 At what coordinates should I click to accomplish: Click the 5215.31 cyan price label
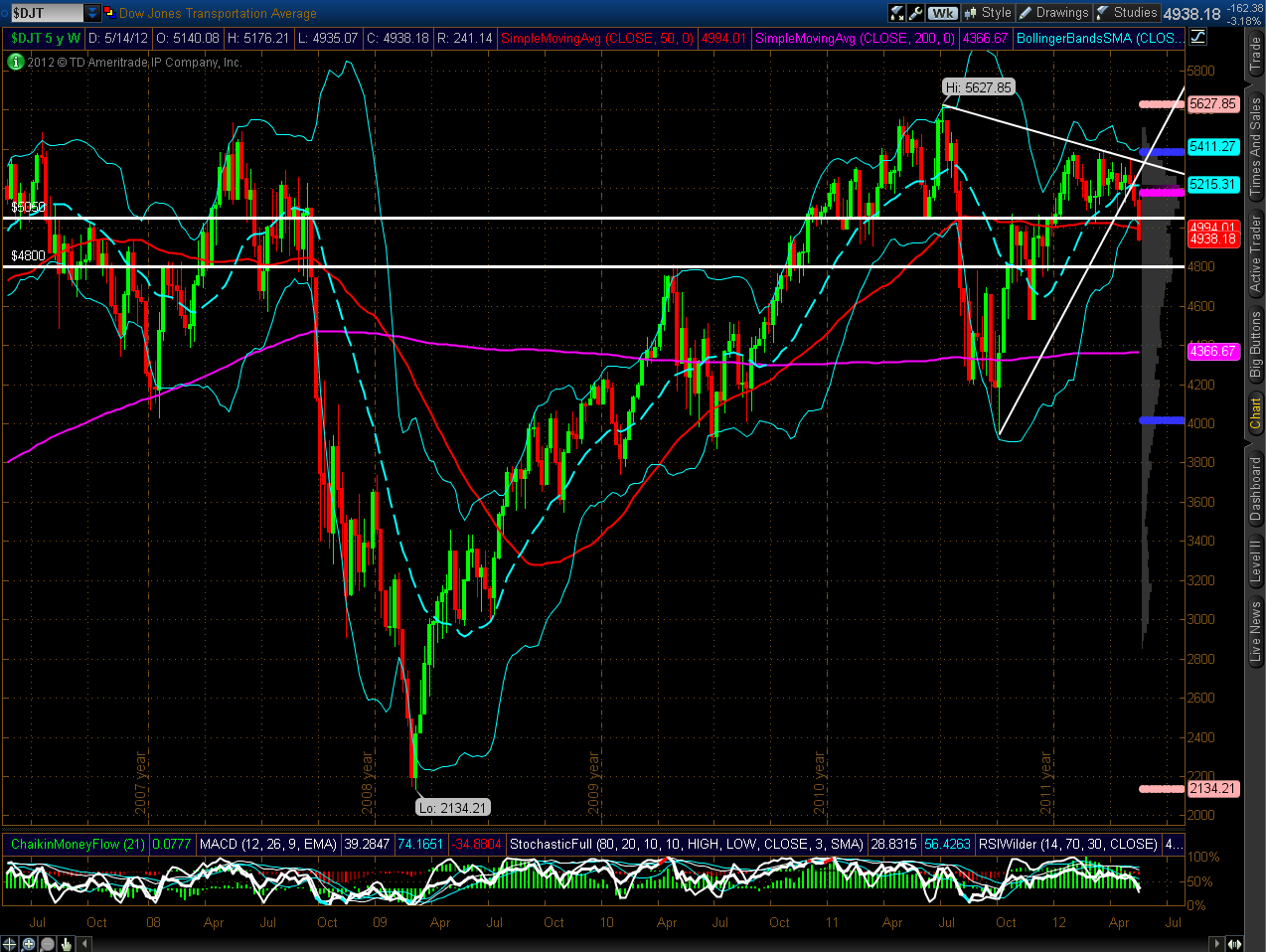(1212, 184)
